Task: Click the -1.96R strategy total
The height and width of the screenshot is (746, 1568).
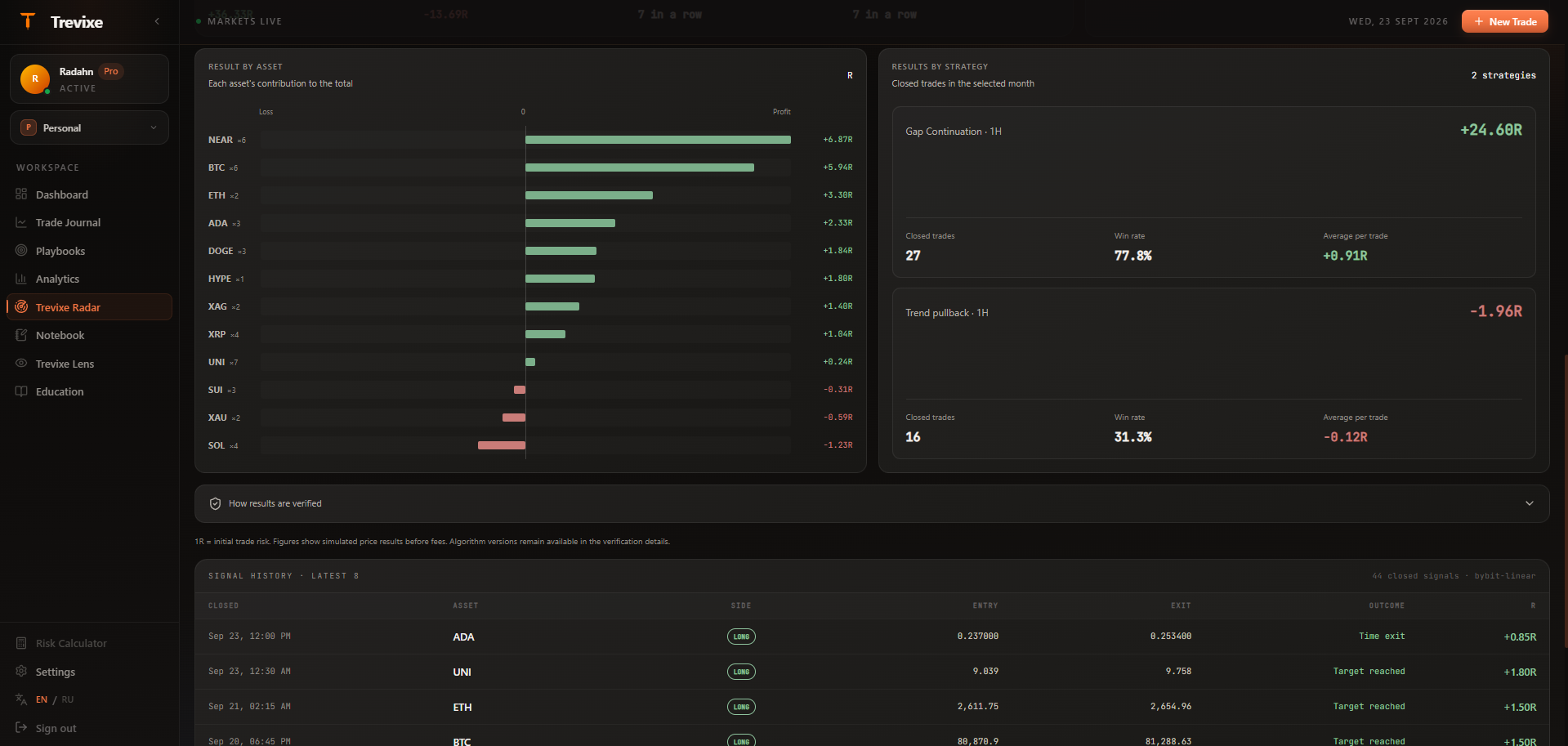Action: pos(1496,311)
